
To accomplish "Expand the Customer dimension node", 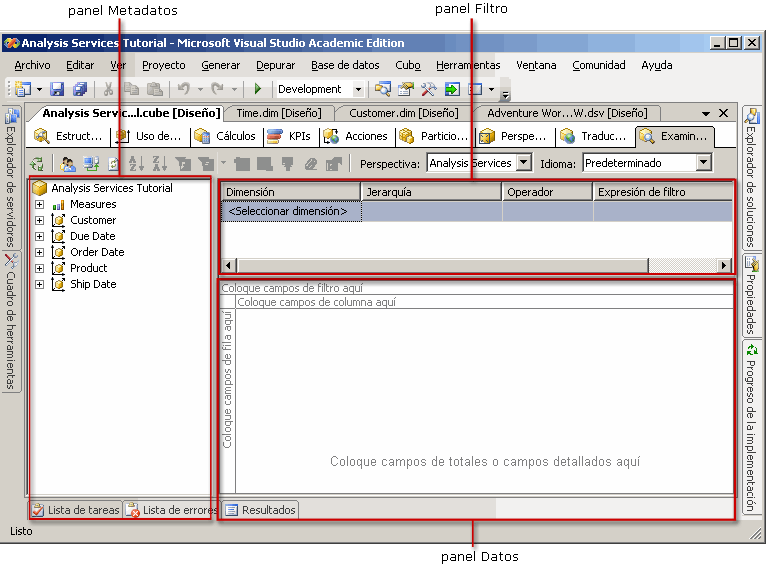I will click(x=40, y=220).
